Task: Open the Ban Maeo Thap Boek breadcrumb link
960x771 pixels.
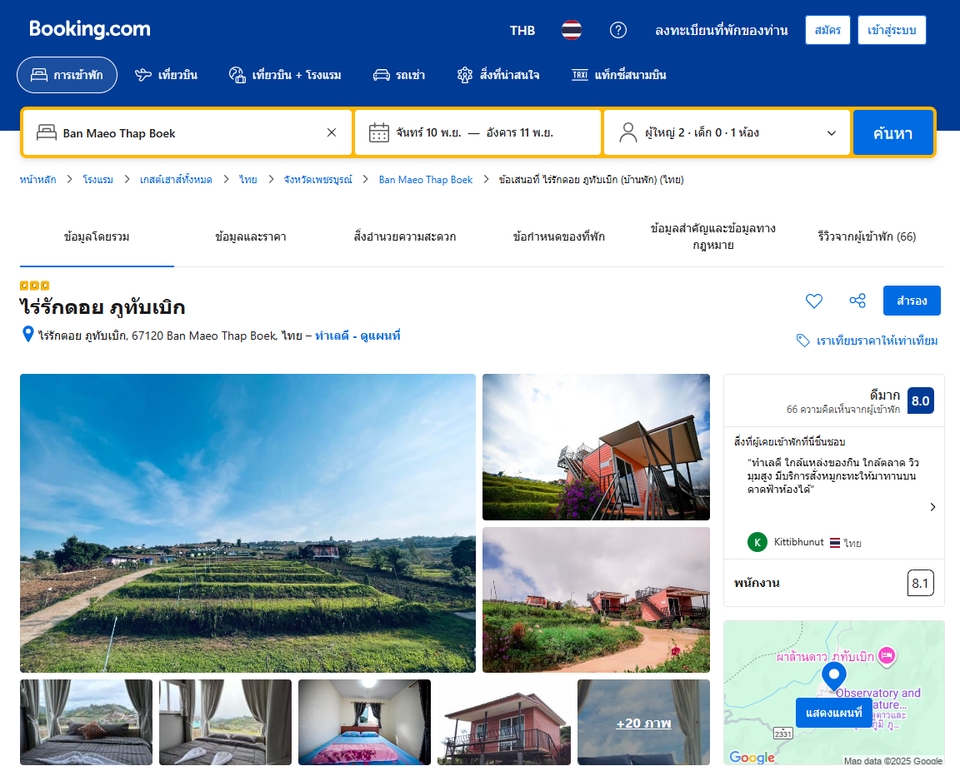Action: (x=425, y=180)
